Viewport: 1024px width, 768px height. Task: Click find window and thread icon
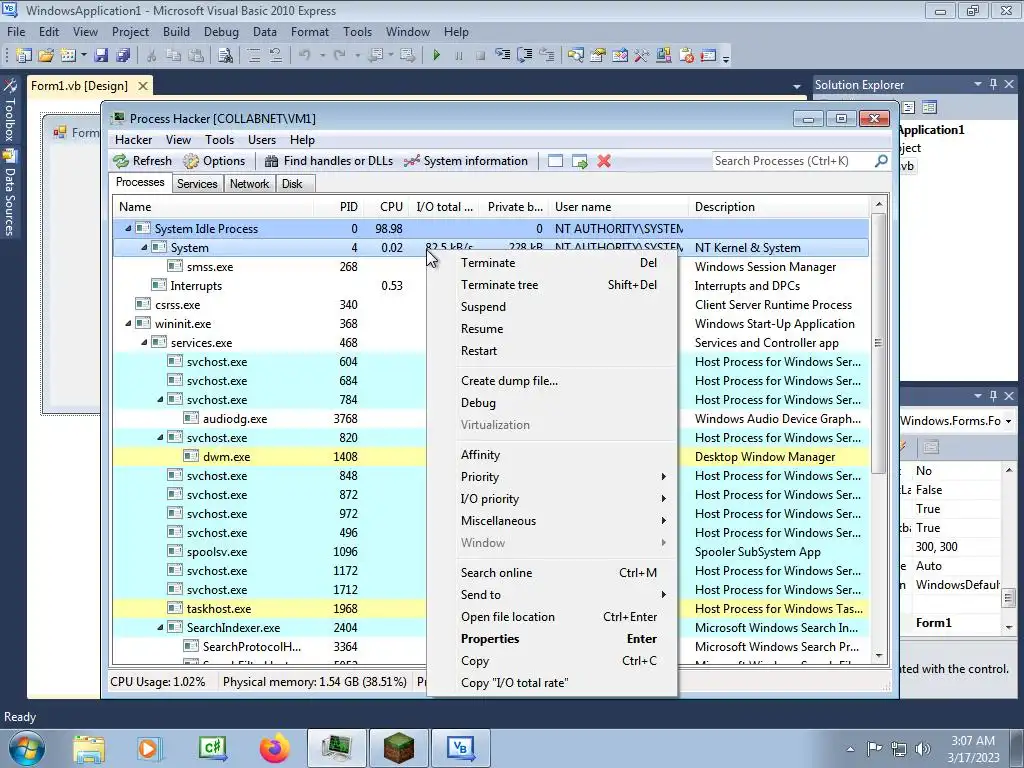pos(579,161)
